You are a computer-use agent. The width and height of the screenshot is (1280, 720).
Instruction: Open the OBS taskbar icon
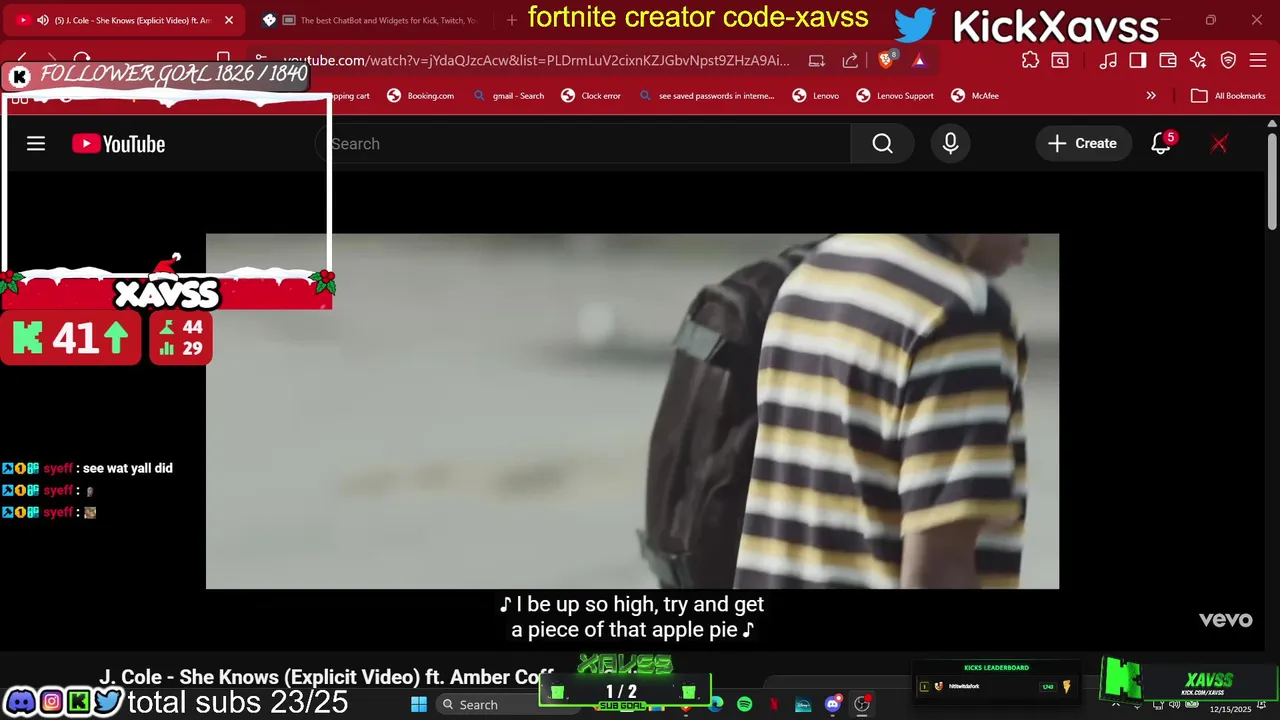861,704
